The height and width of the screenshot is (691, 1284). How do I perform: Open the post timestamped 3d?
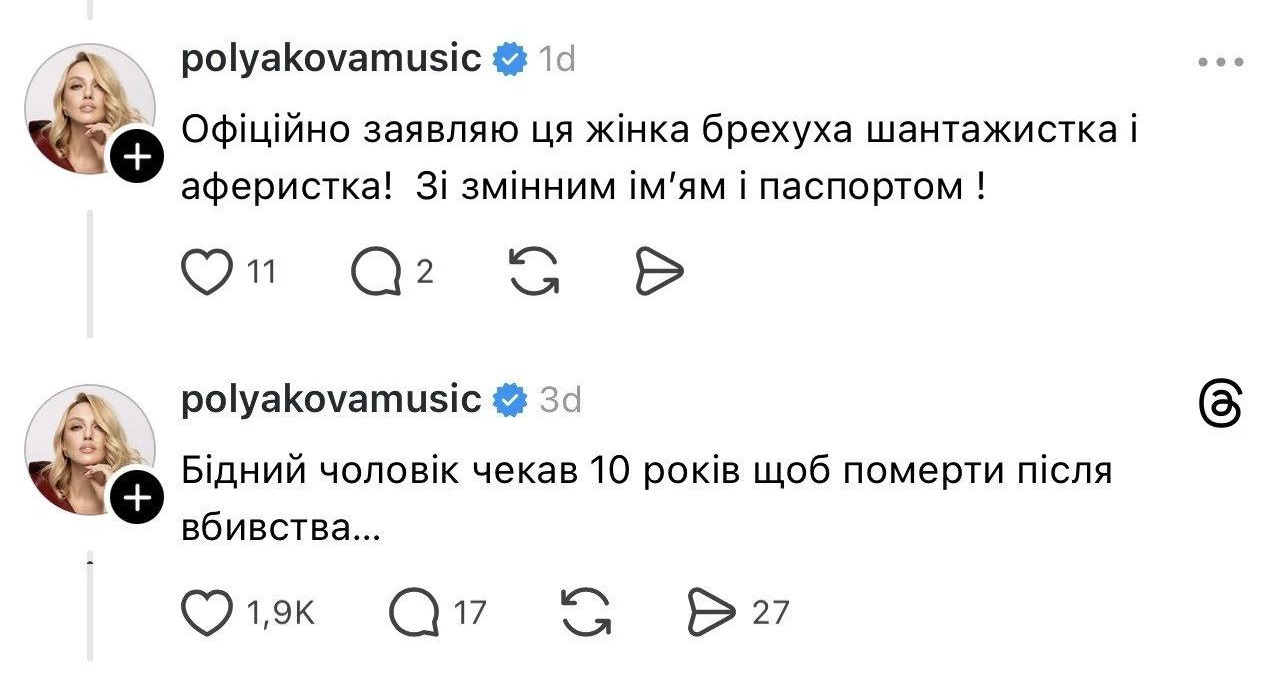point(560,401)
